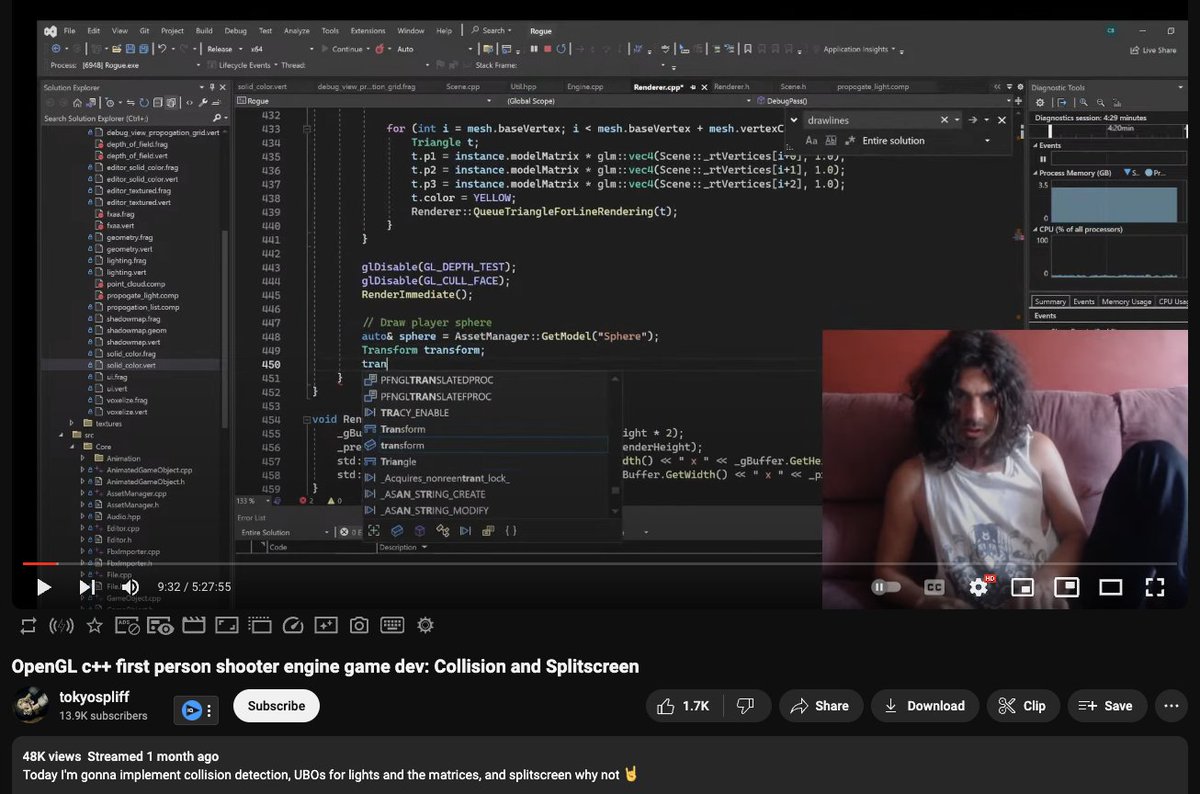1200x794 pixels.
Task: Open the speedometer playback speed icon
Action: pyautogui.click(x=293, y=626)
